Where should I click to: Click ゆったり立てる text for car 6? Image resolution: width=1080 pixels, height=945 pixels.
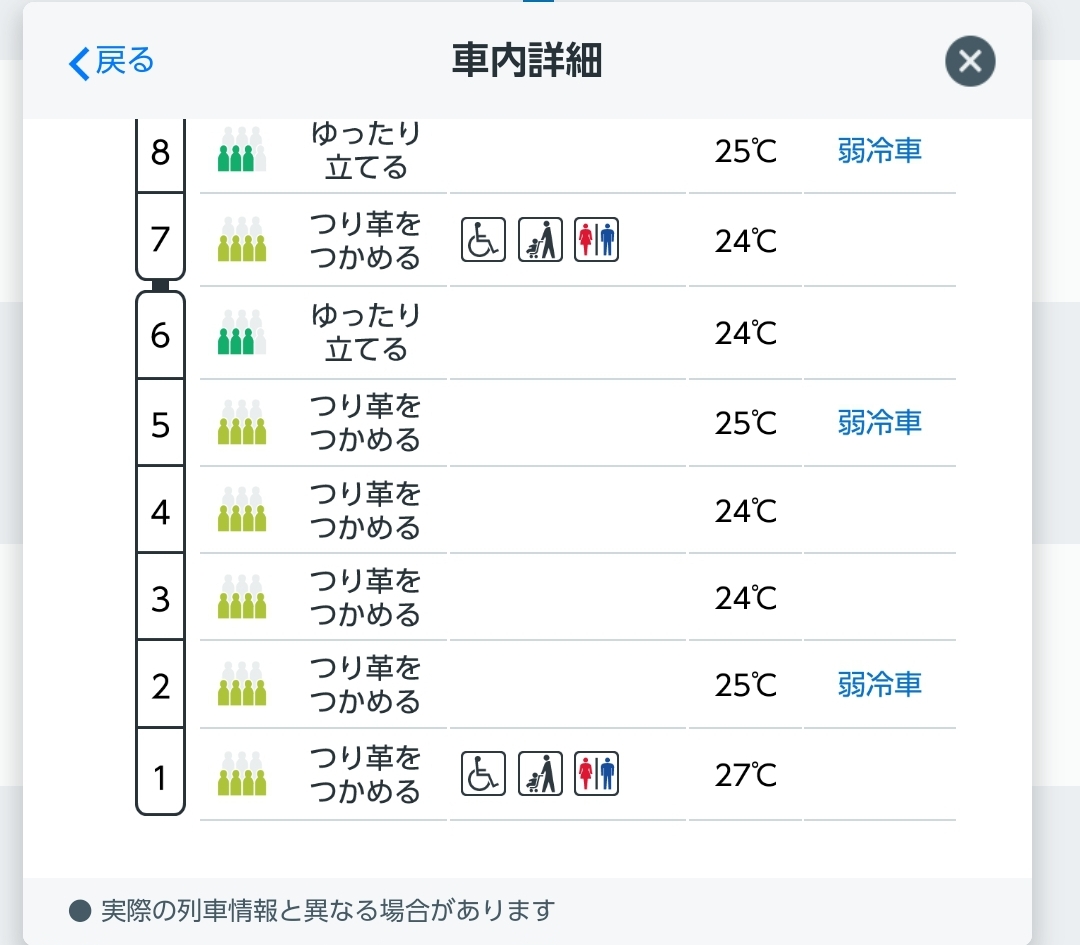coord(365,333)
